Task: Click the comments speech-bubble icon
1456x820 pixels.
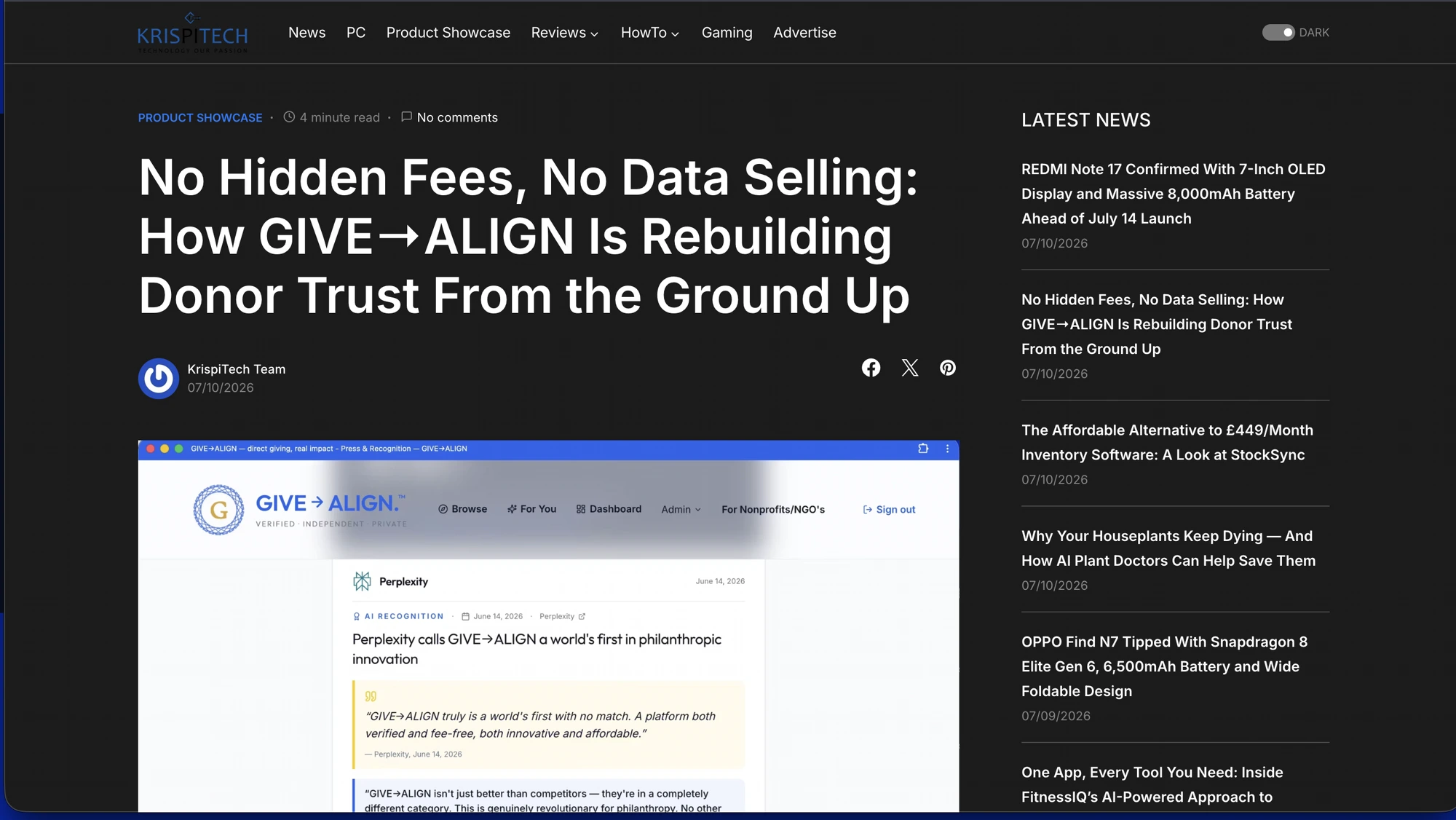Action: [x=406, y=117]
